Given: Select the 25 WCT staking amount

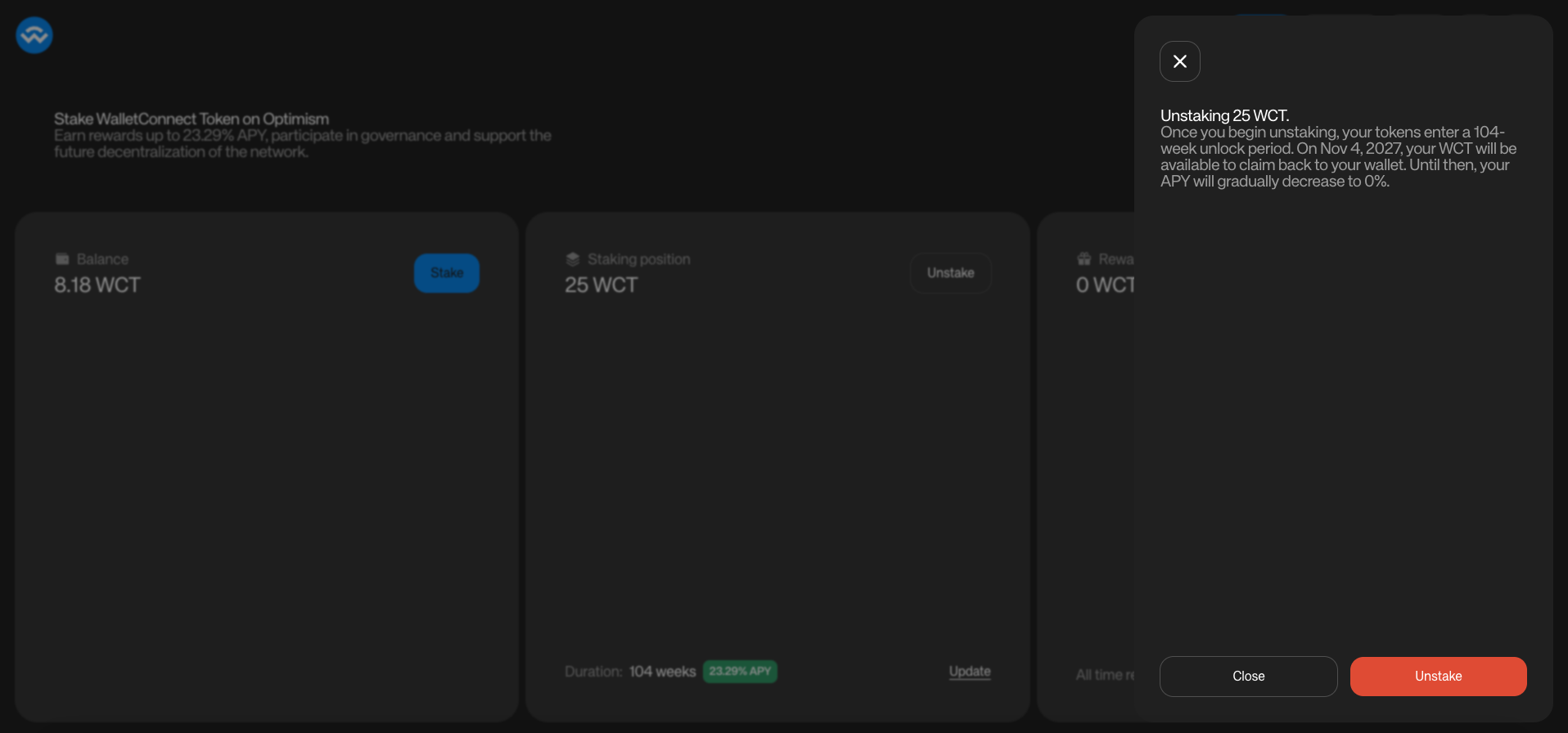Looking at the screenshot, I should point(601,285).
